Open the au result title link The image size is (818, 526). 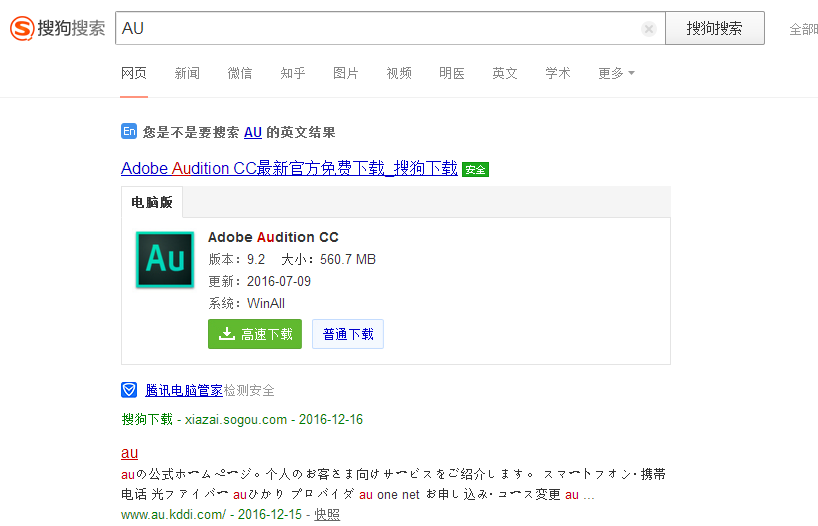click(129, 452)
